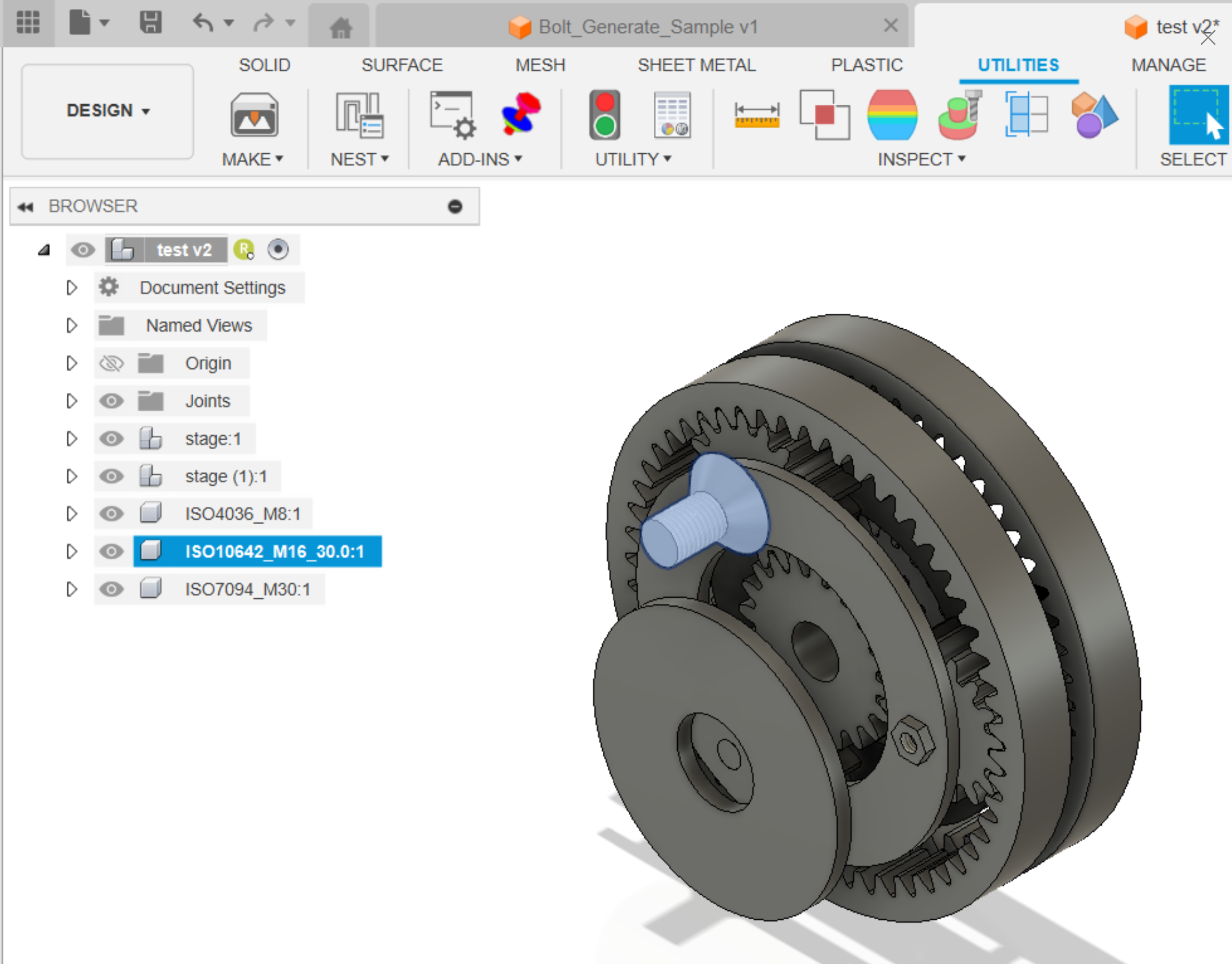
Task: Click the 3D Print make icon
Action: [x=254, y=116]
